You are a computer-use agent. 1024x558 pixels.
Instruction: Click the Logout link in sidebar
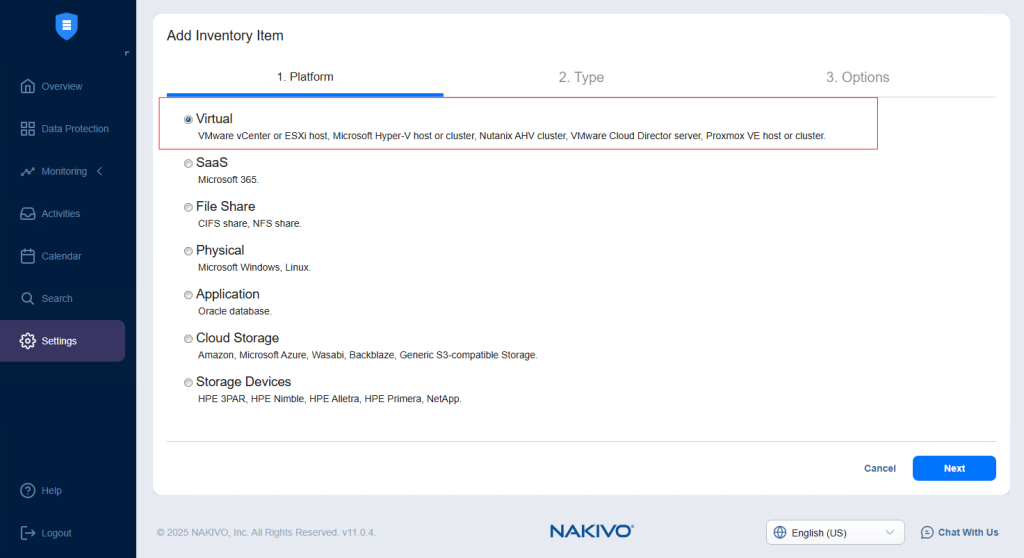(56, 533)
